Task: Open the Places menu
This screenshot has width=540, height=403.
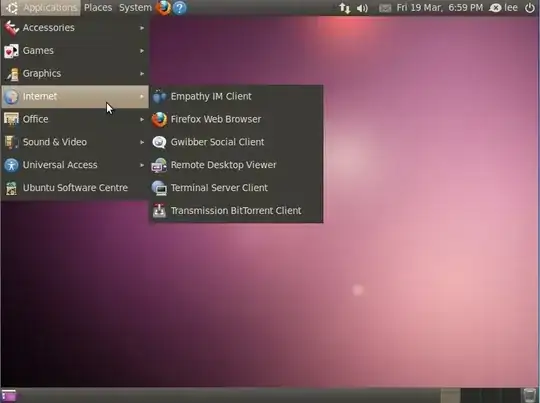Action: [x=98, y=8]
